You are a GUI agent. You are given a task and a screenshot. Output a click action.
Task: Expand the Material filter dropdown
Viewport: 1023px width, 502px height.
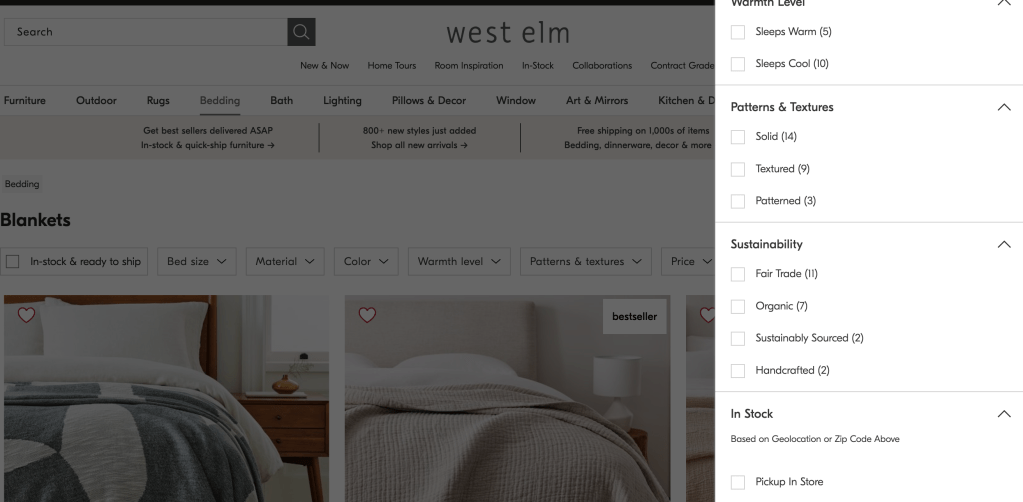[x=285, y=262]
